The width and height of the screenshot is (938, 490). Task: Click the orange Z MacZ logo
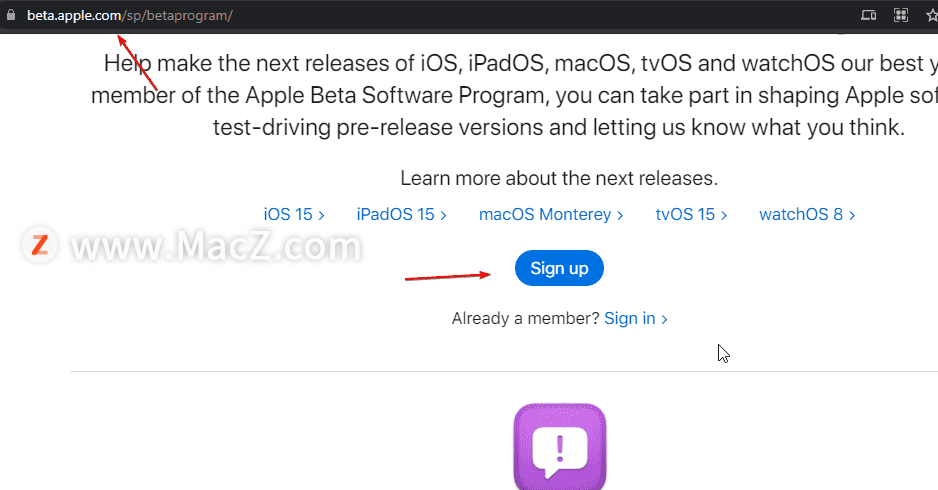[39, 245]
